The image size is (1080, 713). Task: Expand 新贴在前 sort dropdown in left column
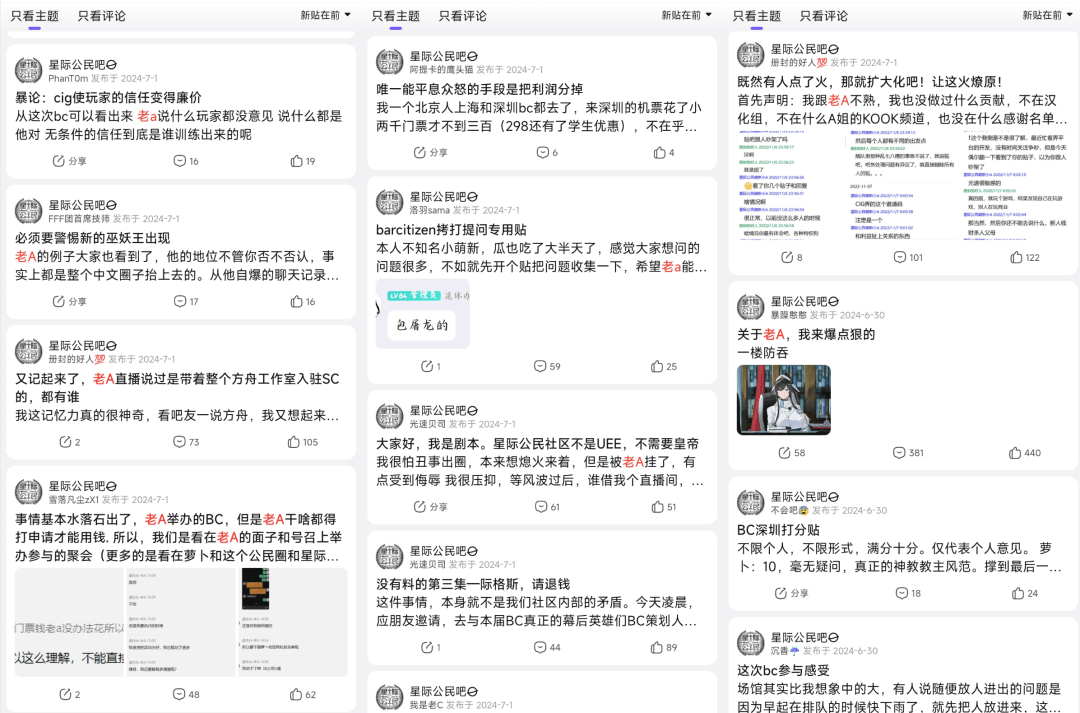pos(325,15)
